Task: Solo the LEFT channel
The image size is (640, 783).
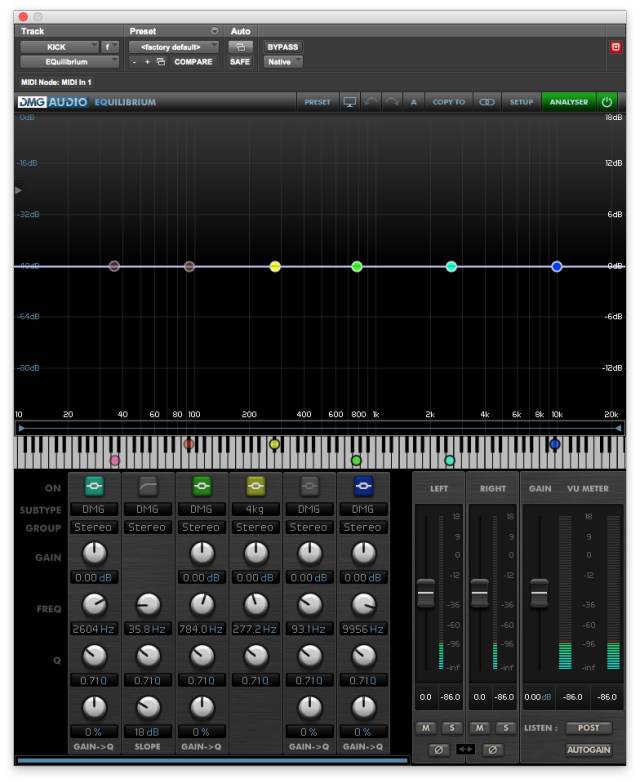Action: pyautogui.click(x=452, y=728)
